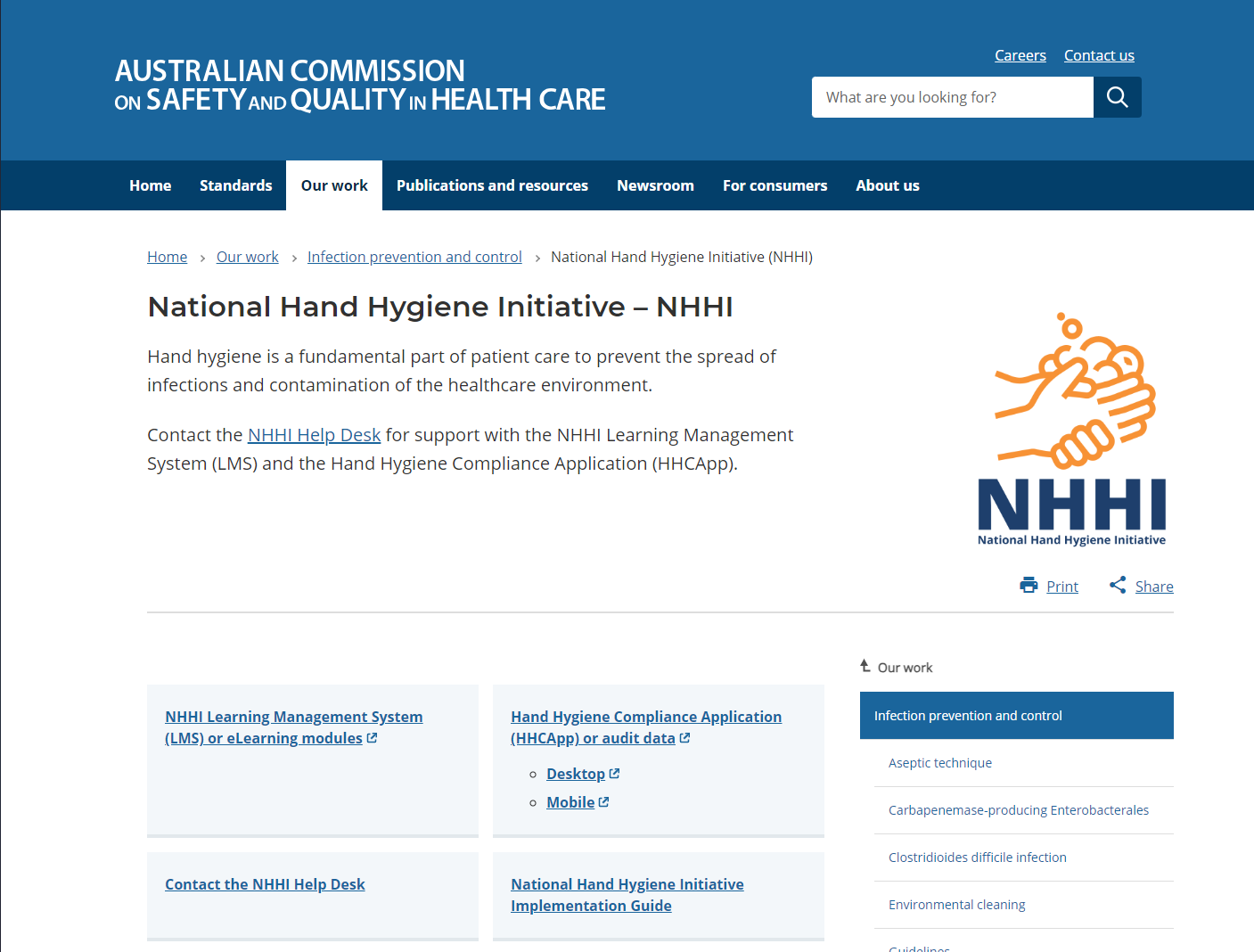
Task: Switch to the Standards navigation tab
Action: [x=235, y=185]
